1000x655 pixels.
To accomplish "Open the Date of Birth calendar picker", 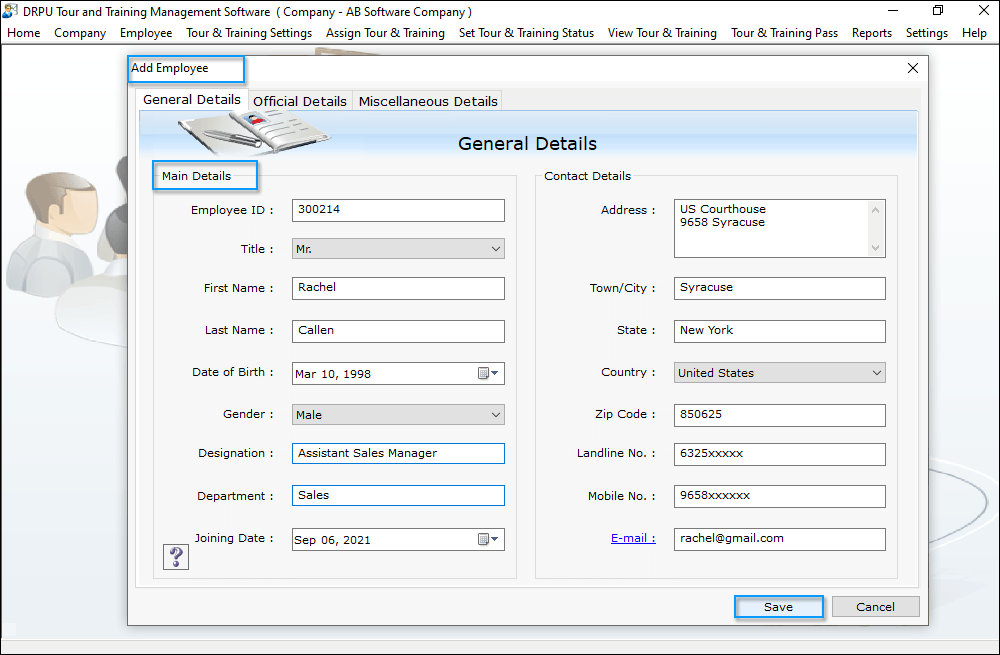I will point(488,374).
